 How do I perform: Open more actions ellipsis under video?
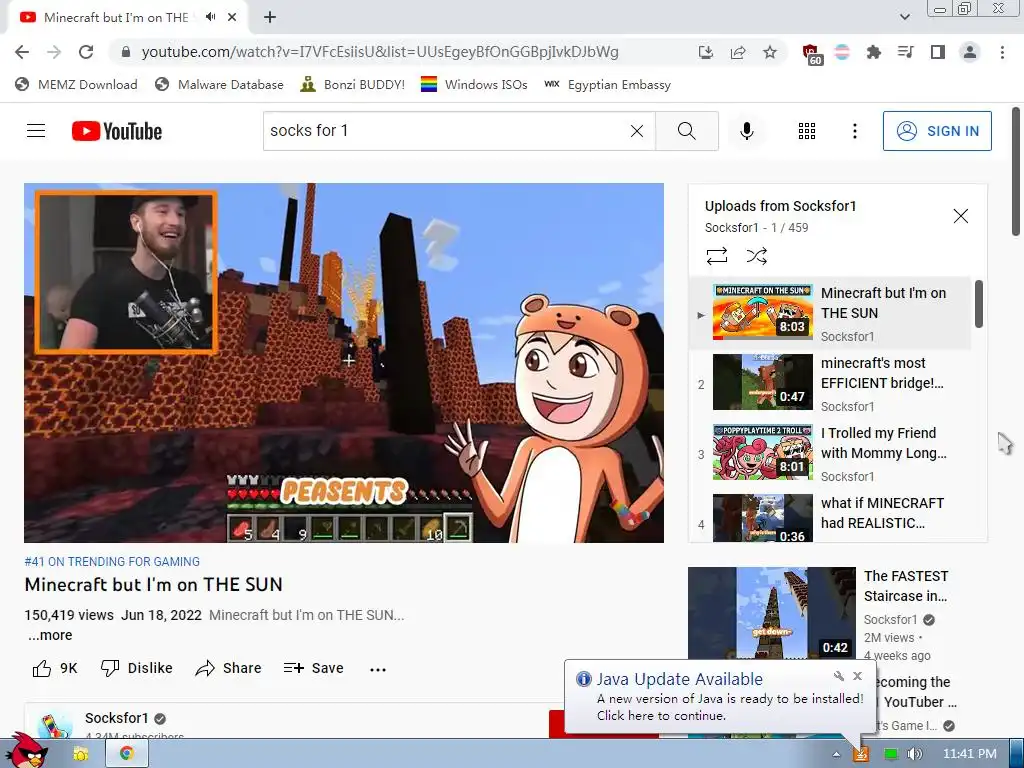pyautogui.click(x=377, y=669)
